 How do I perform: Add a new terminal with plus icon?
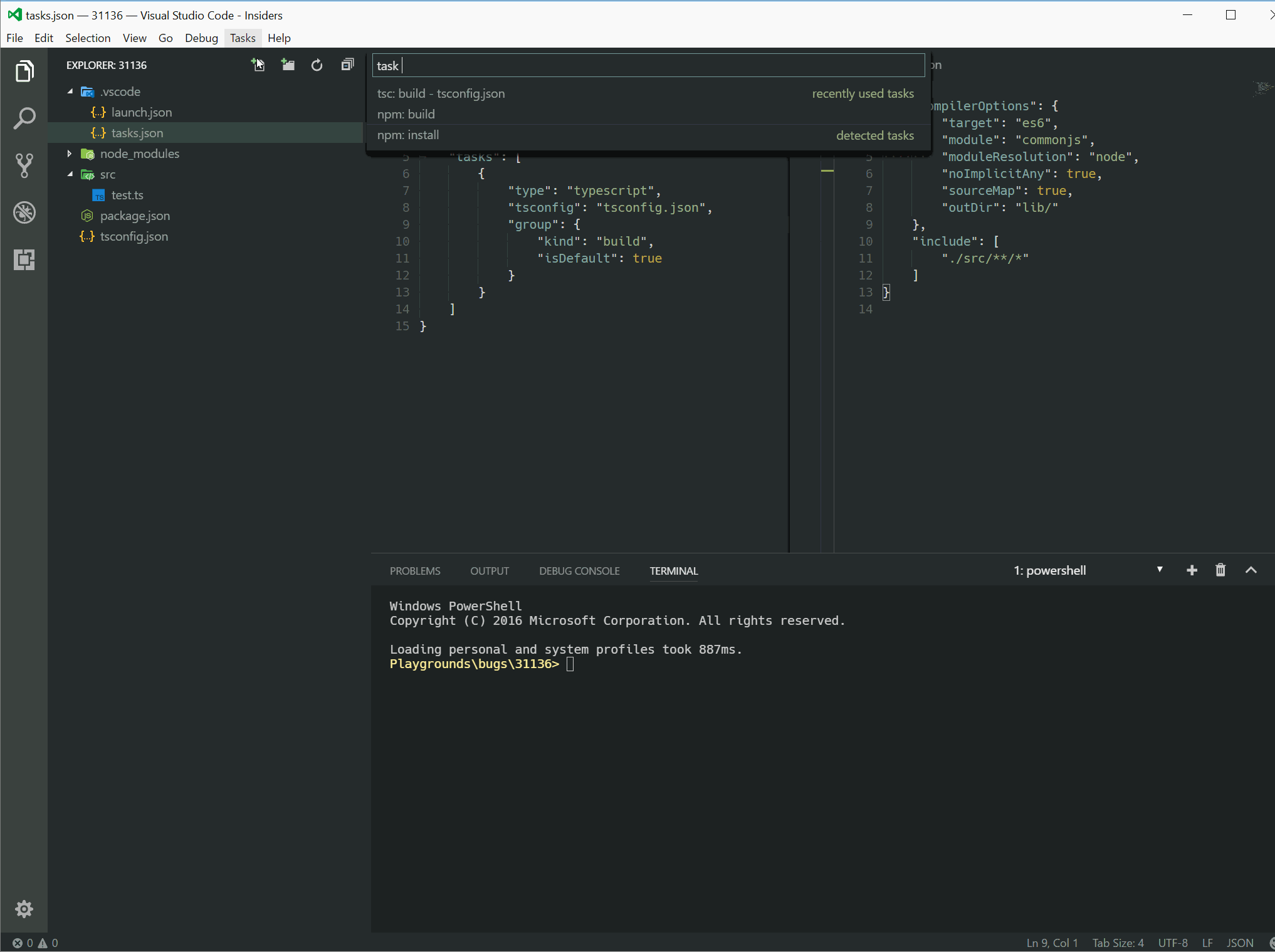[x=1192, y=570]
